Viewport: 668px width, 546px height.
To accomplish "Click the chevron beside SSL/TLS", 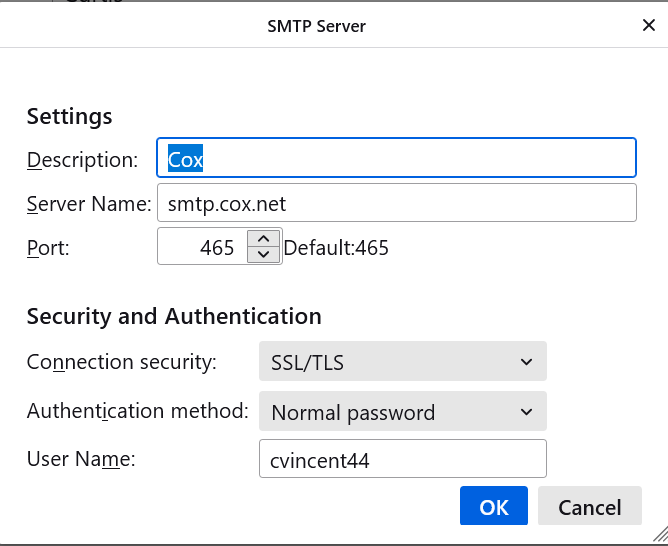I will [527, 362].
